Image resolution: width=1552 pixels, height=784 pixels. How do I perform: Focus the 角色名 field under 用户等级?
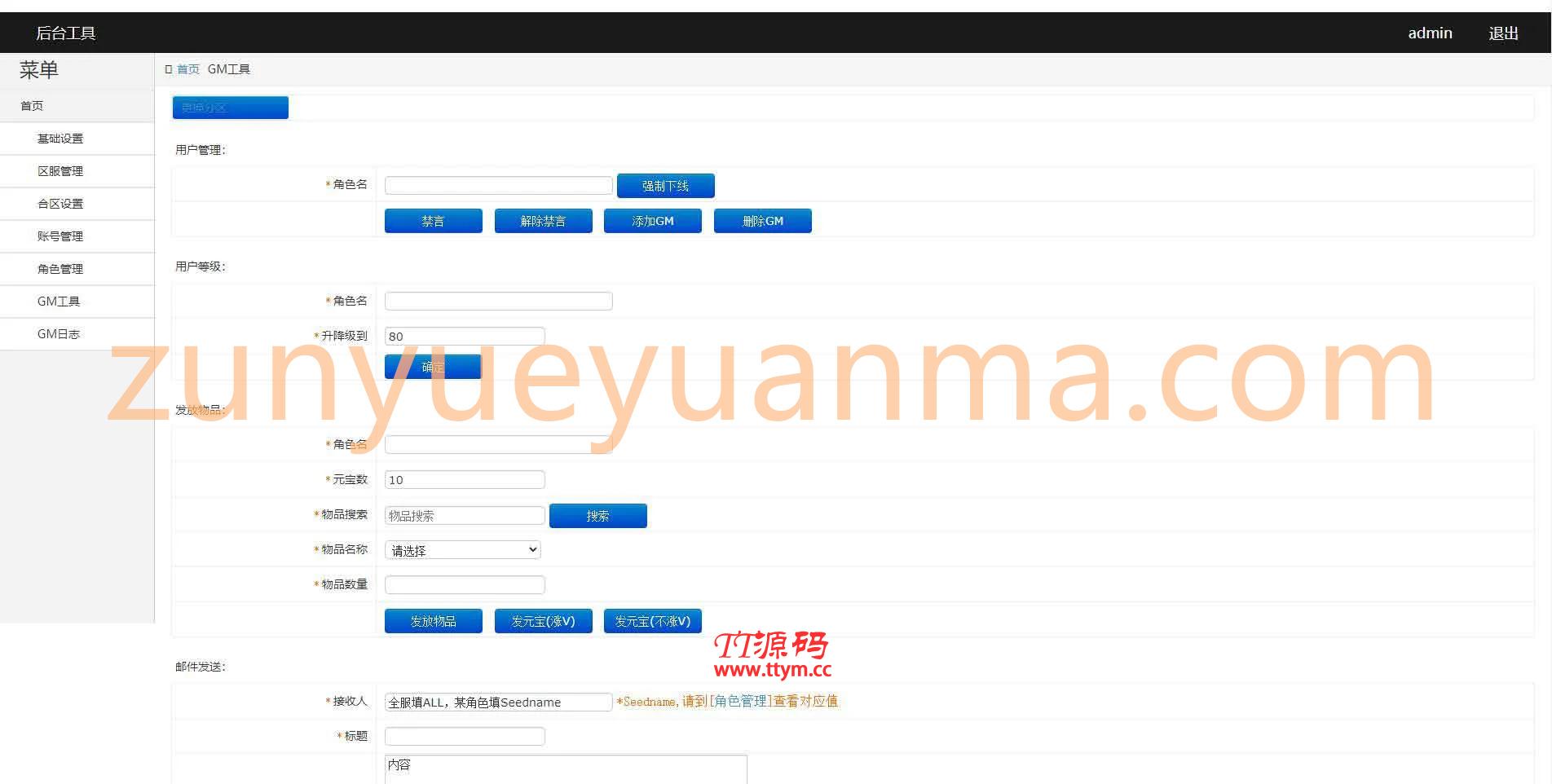click(499, 302)
